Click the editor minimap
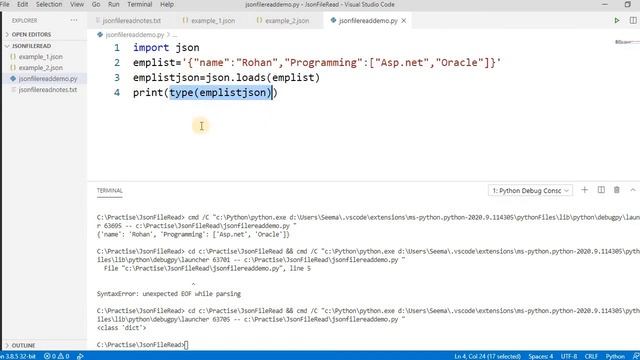640x360 pixels. click(x=627, y=42)
